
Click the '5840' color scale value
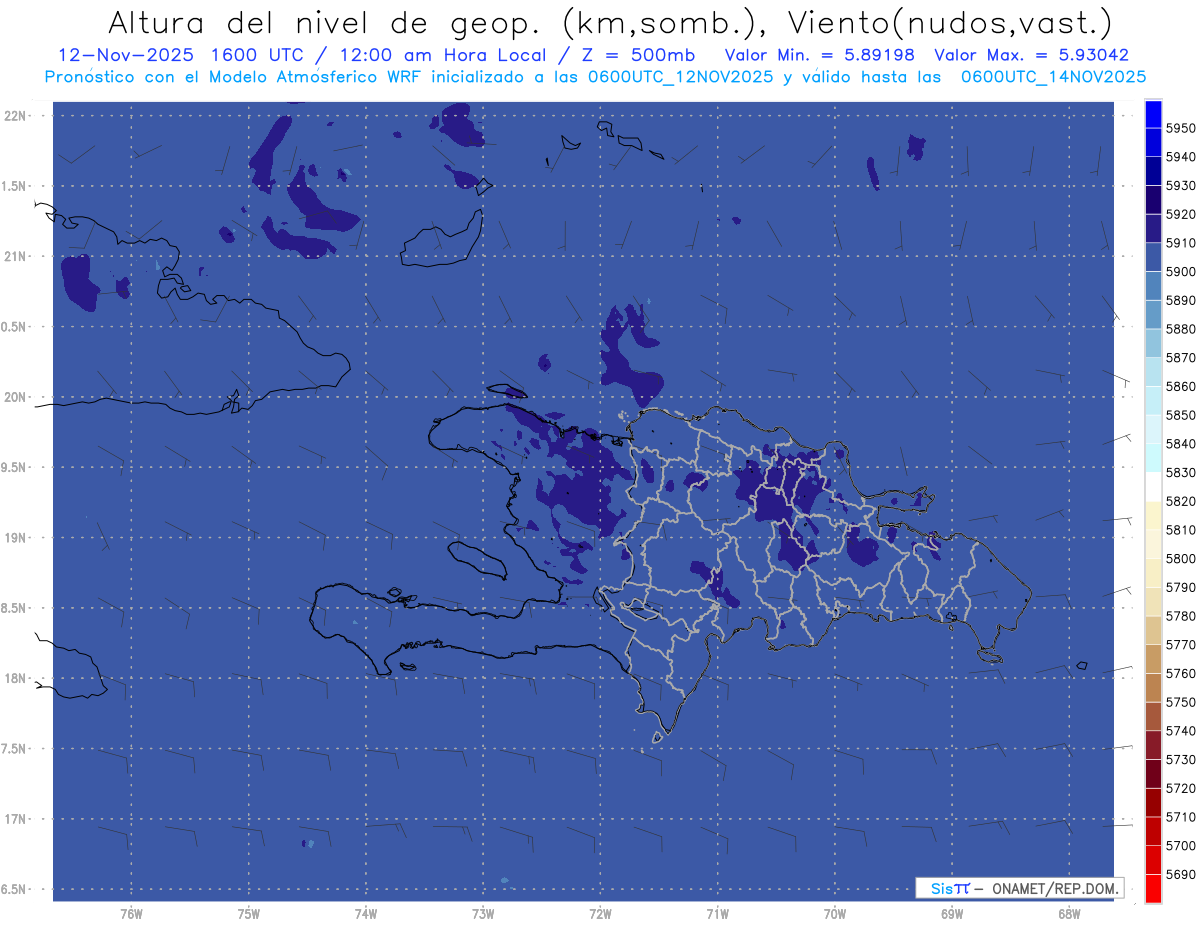point(1181,443)
